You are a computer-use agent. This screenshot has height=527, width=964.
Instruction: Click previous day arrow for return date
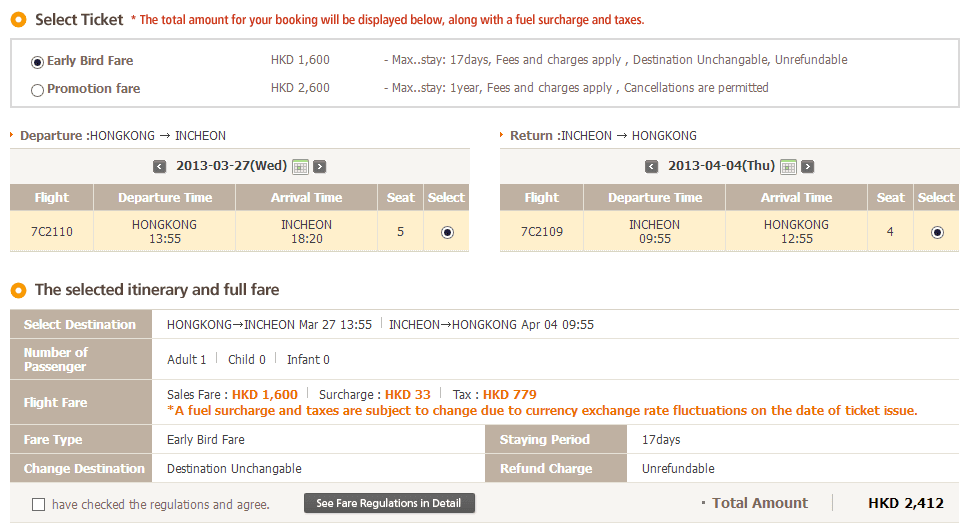coord(652,167)
